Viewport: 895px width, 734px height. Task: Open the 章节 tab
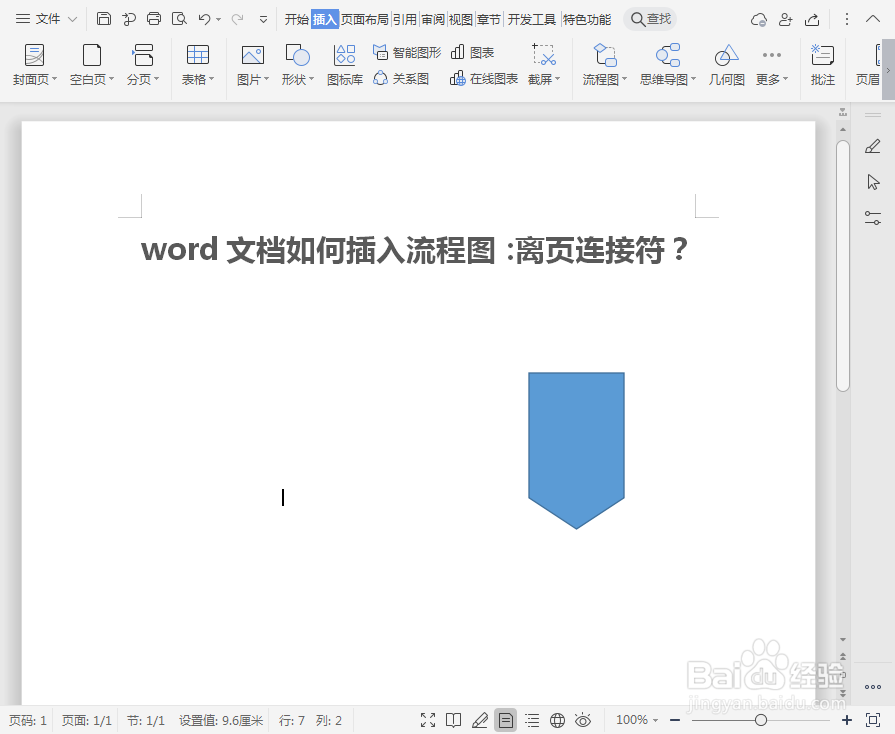pyautogui.click(x=489, y=19)
